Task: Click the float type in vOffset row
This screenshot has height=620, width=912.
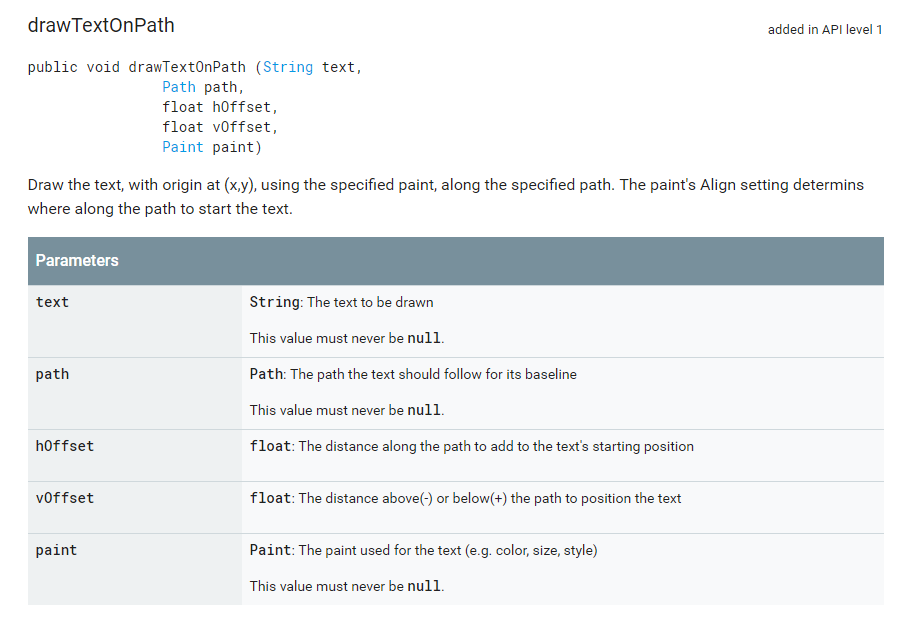Action: 270,498
